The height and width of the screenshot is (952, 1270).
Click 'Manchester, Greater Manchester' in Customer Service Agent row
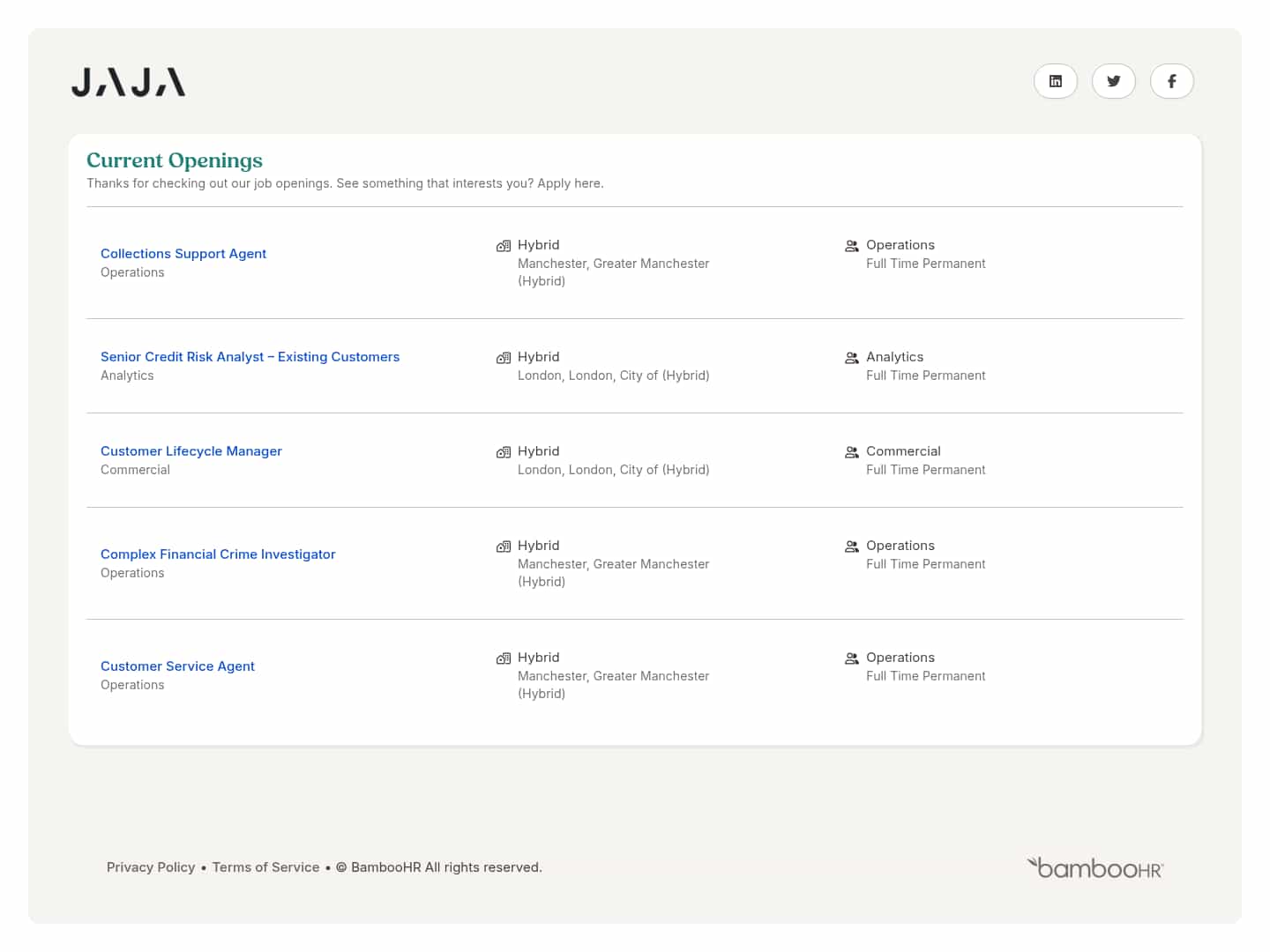coord(614,676)
